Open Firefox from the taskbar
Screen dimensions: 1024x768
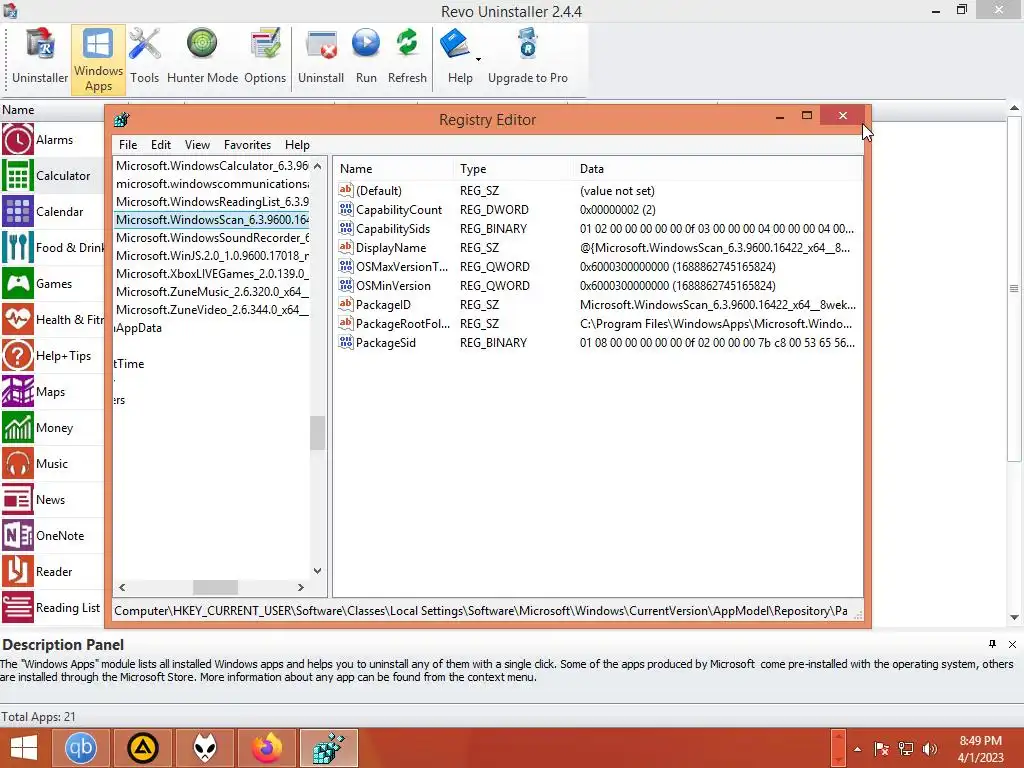tap(267, 748)
